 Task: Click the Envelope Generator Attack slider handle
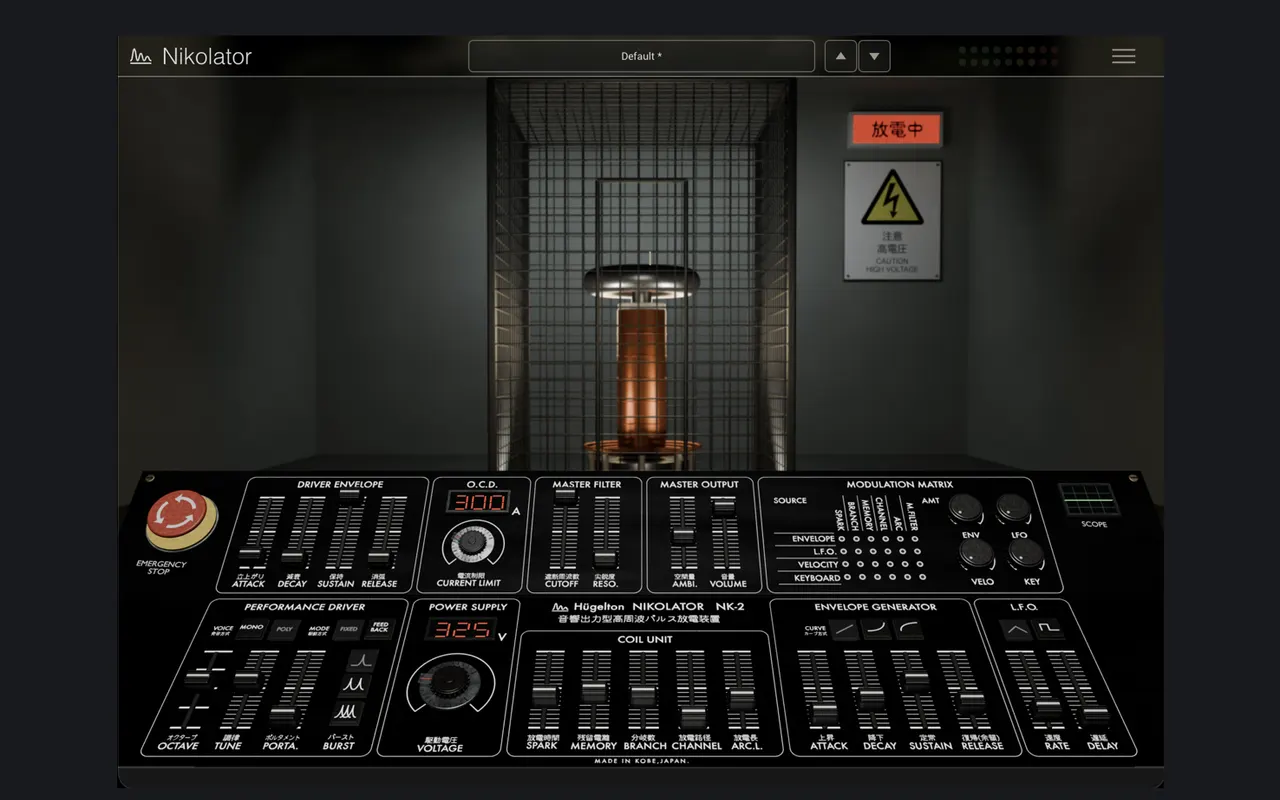(x=824, y=714)
